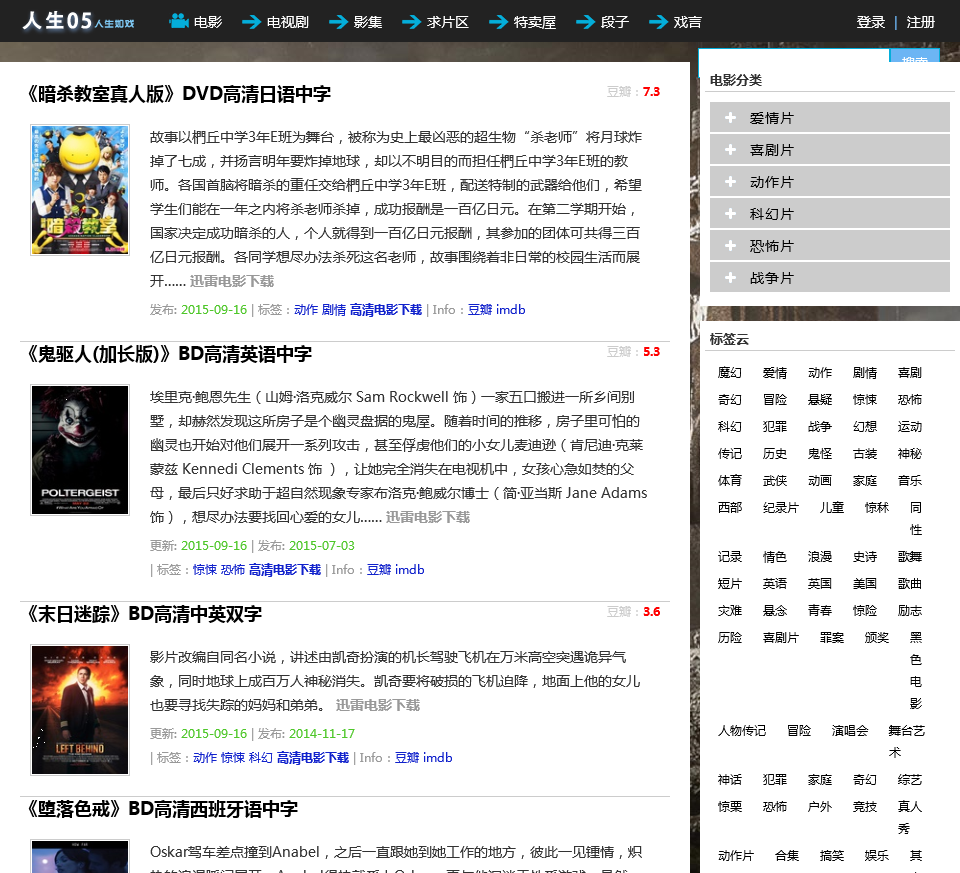Click 迅雷电影下载 in 鬼驱人 description

pyautogui.click(x=427, y=517)
